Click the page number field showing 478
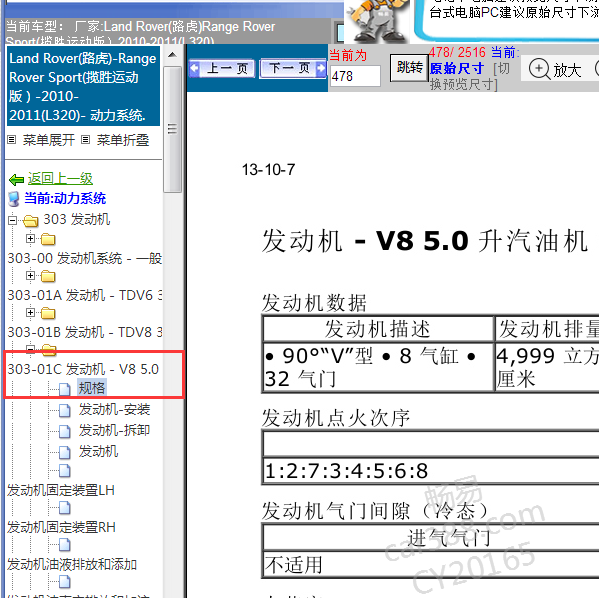599x598 pixels. point(355,76)
